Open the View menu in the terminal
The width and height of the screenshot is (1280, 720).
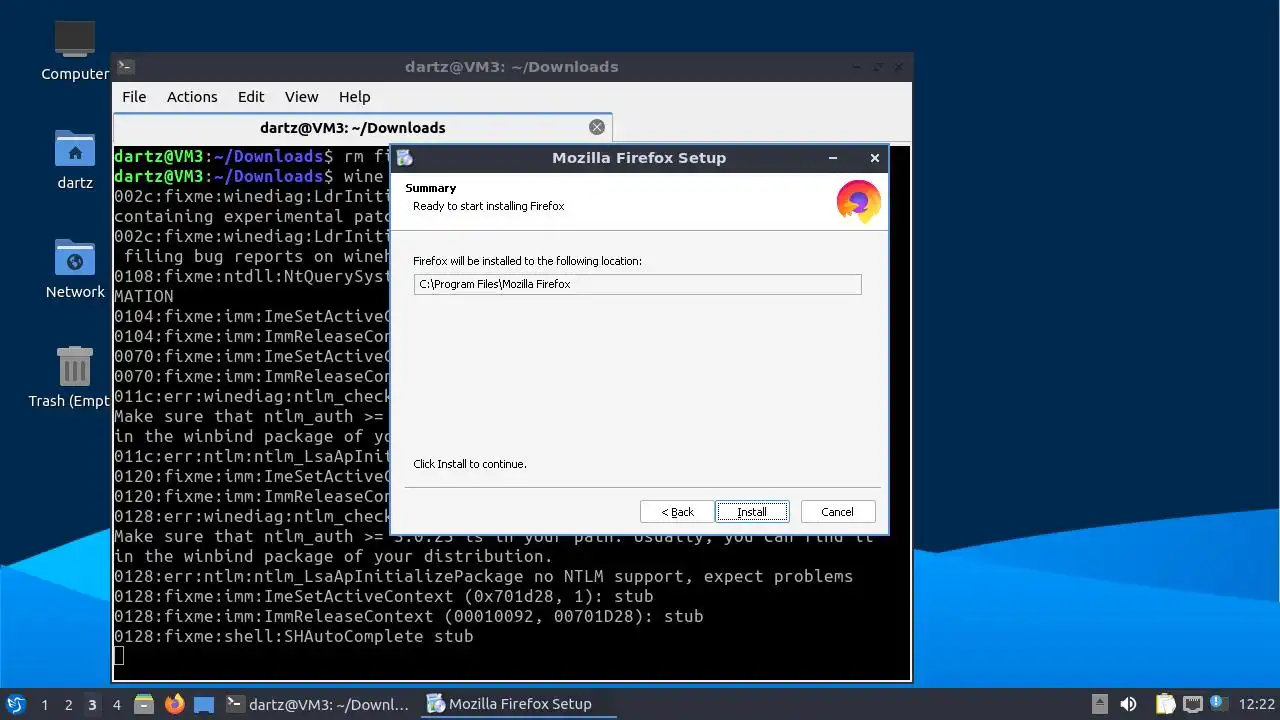coord(301,97)
